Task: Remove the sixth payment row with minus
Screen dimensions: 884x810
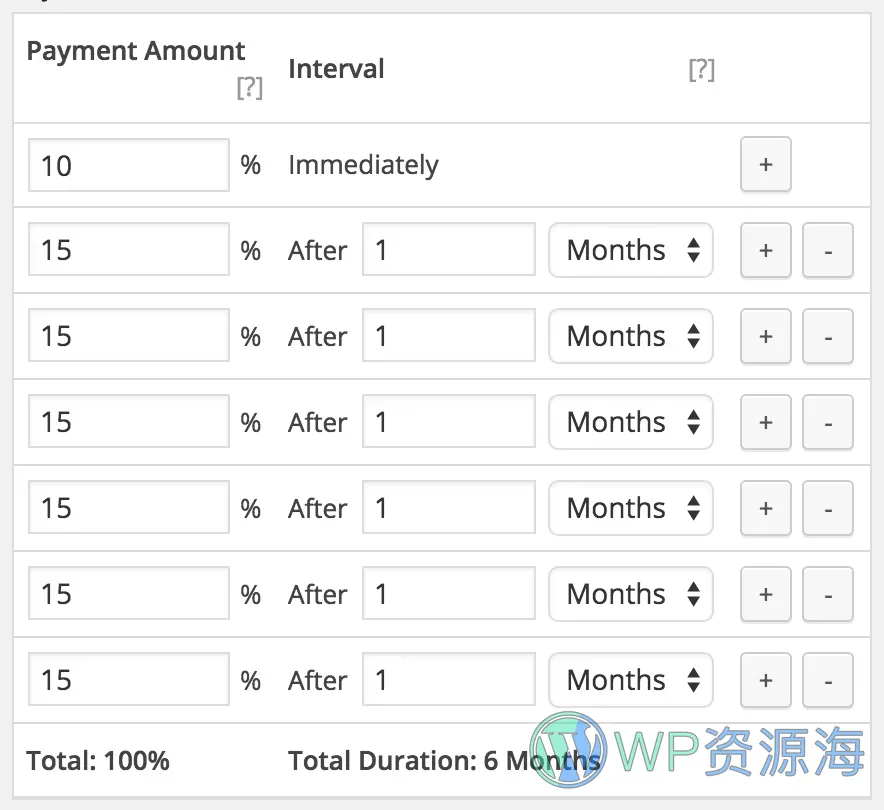Action: click(x=828, y=594)
